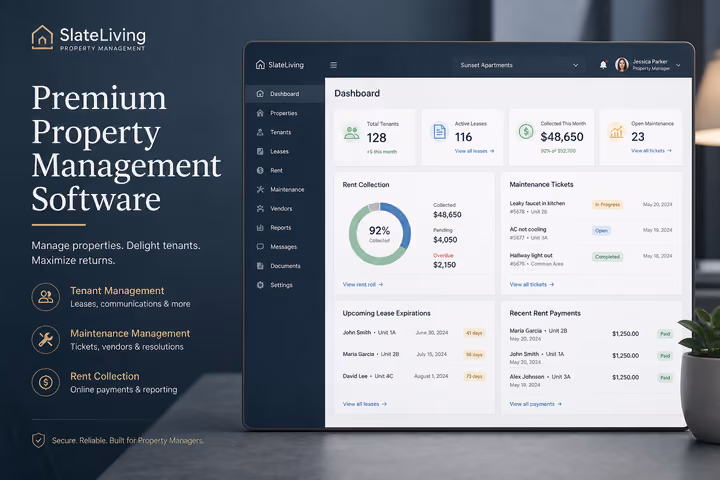Open Leases section from sidebar
Screen dimensions: 720x480
(279, 152)
